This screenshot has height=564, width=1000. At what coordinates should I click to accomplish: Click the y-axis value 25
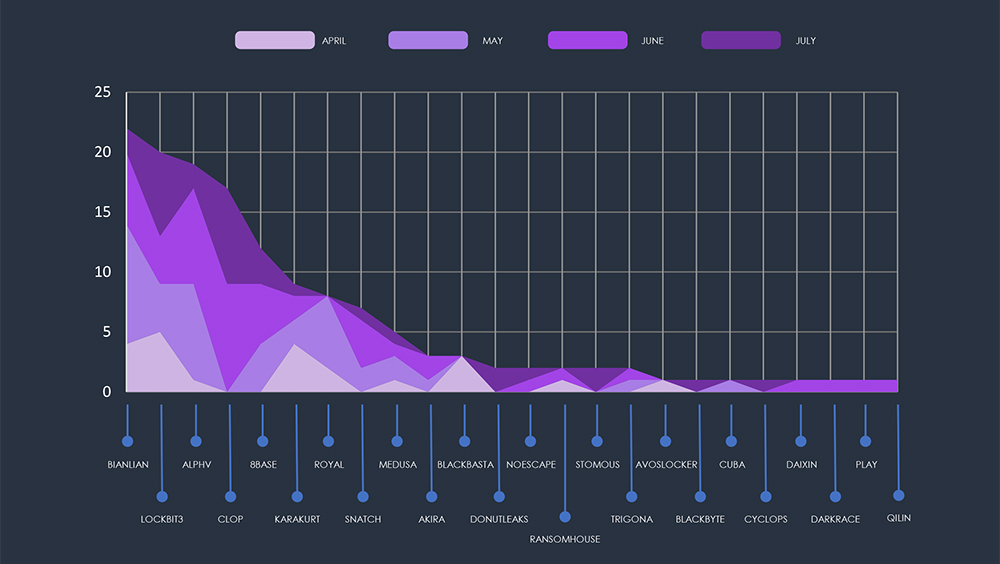pos(103,93)
